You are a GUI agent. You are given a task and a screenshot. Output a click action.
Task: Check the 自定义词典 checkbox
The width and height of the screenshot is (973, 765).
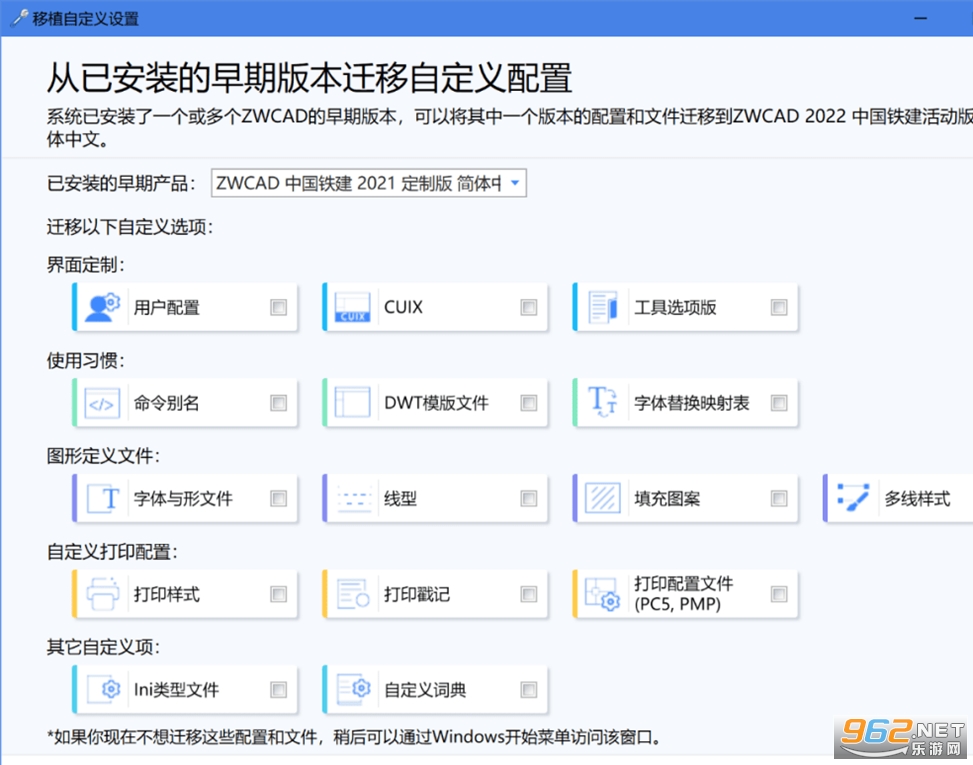point(529,689)
